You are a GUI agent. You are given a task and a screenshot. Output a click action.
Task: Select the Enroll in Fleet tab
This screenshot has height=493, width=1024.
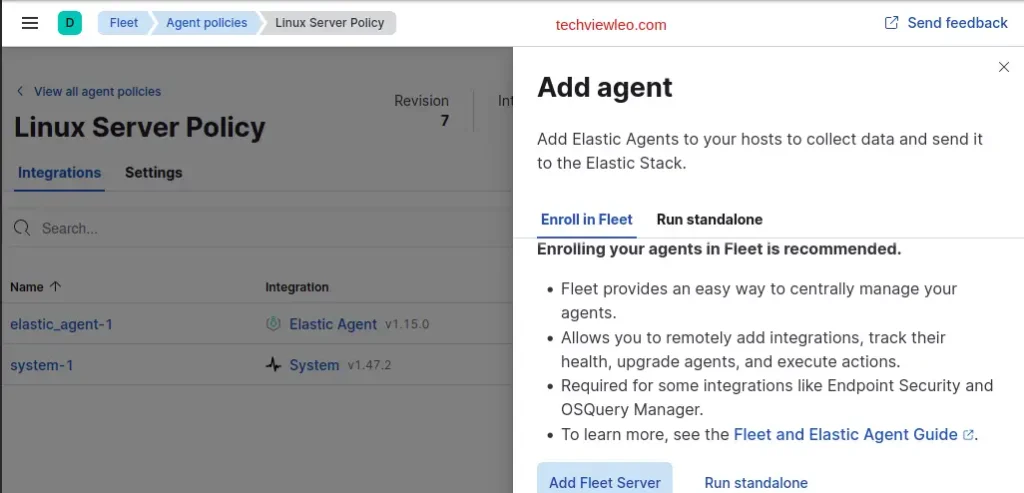586,219
